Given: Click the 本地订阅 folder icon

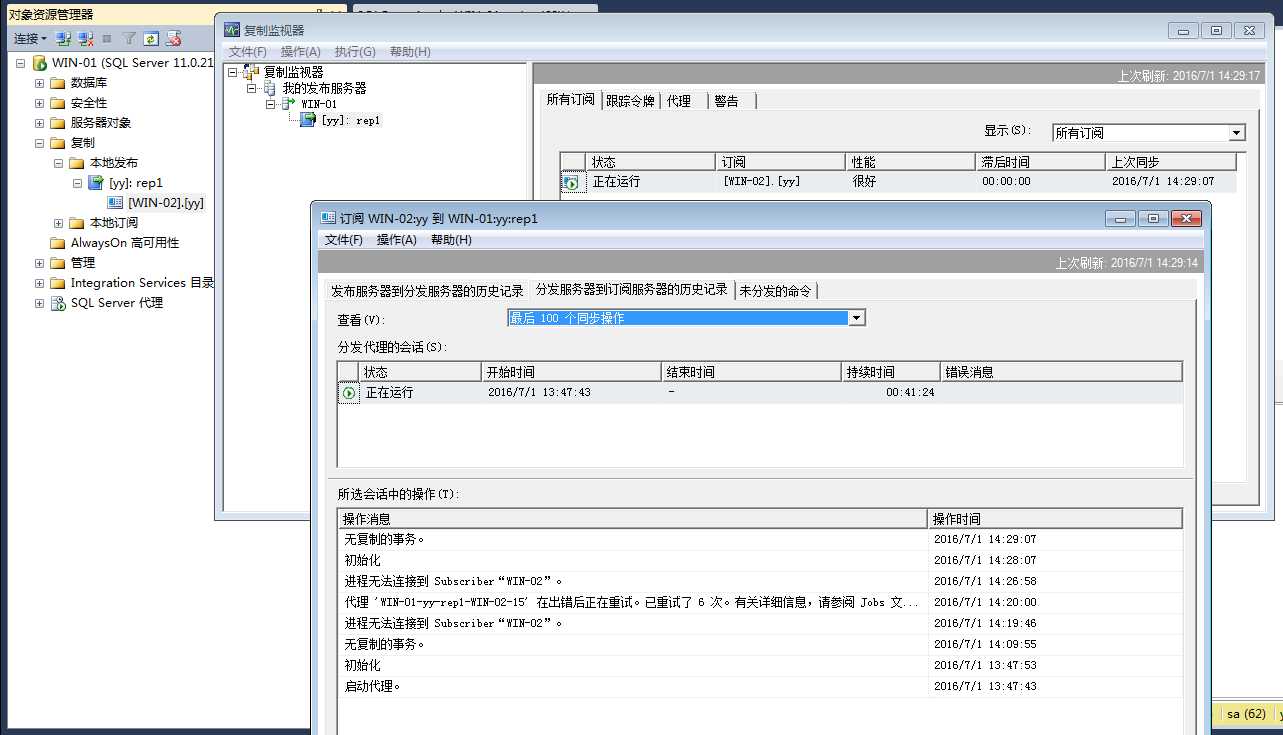Looking at the screenshot, I should point(77,223).
